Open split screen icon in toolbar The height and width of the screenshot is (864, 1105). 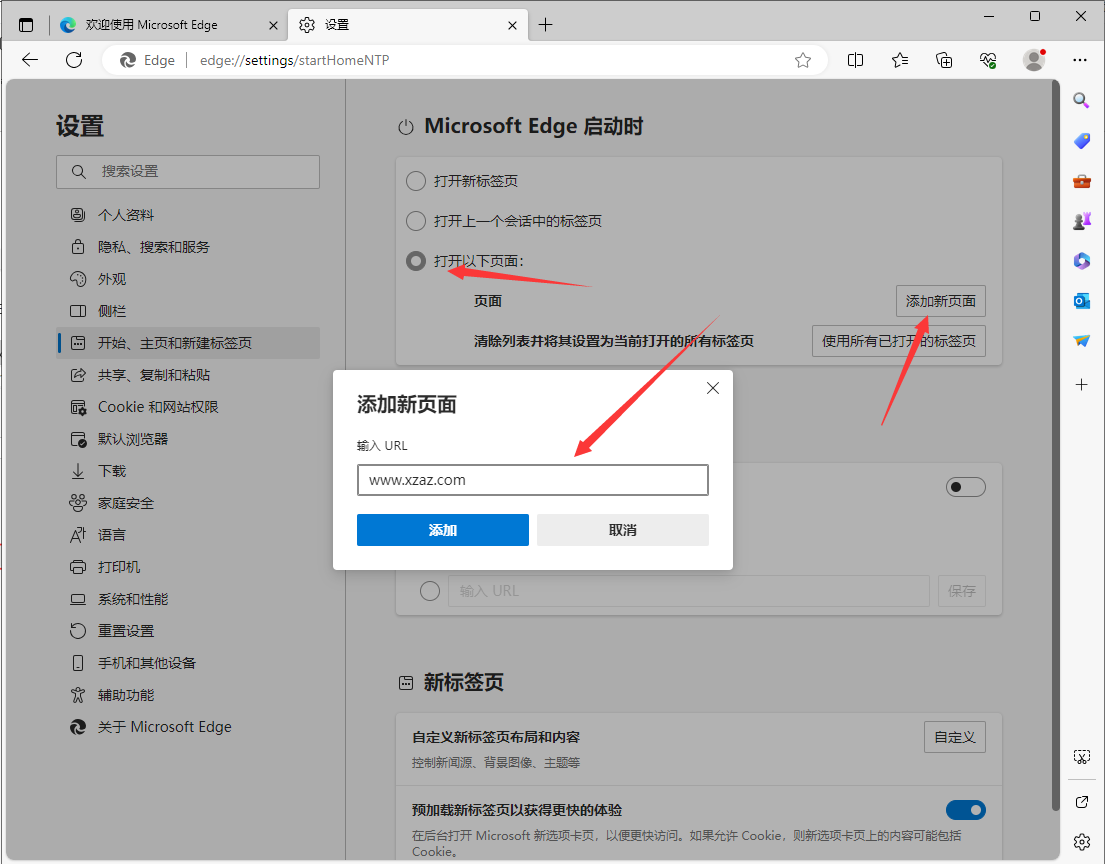[x=856, y=61]
